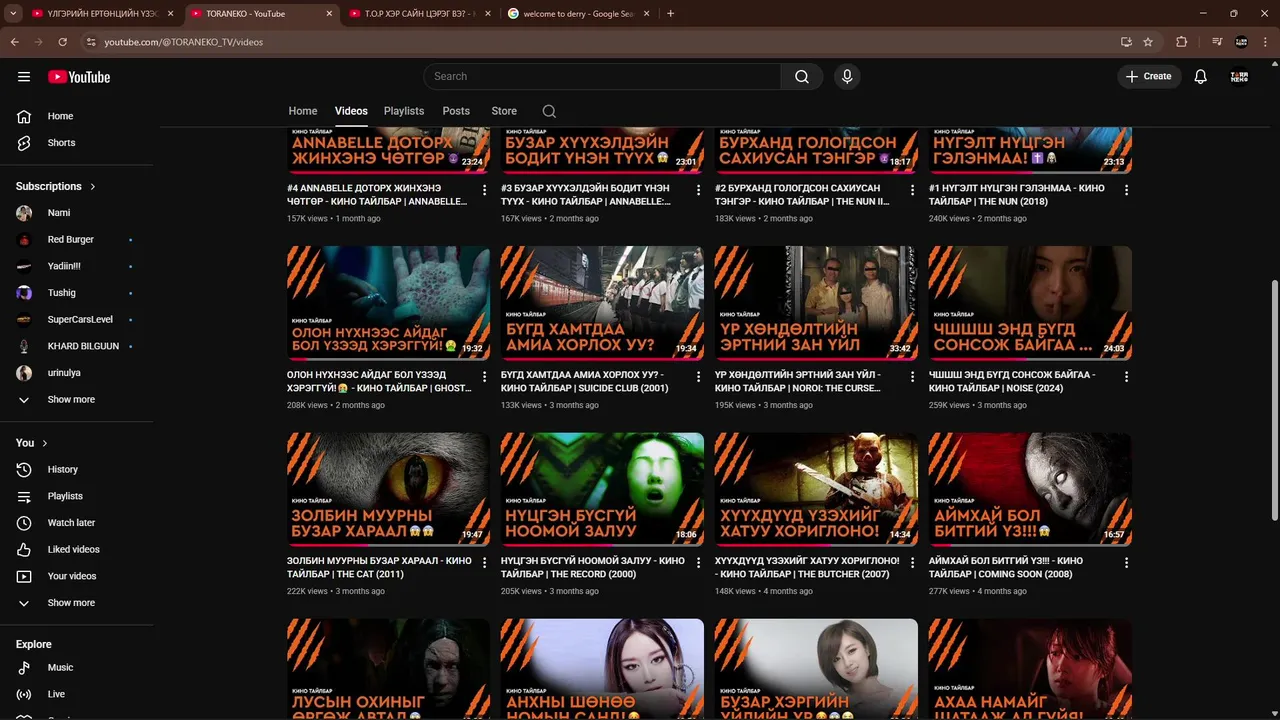Reload the page in browser toolbar
This screenshot has height=720, width=1280.
(62, 42)
